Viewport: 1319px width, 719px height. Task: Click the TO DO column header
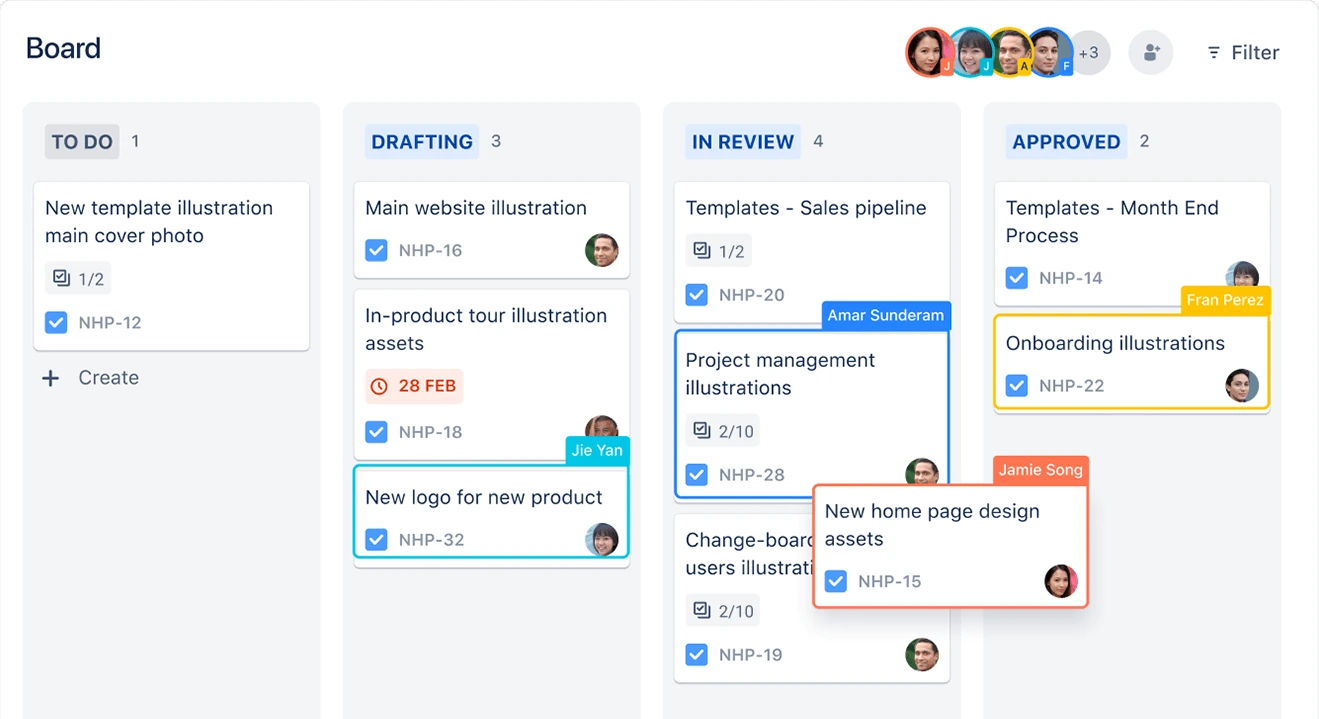pos(81,141)
